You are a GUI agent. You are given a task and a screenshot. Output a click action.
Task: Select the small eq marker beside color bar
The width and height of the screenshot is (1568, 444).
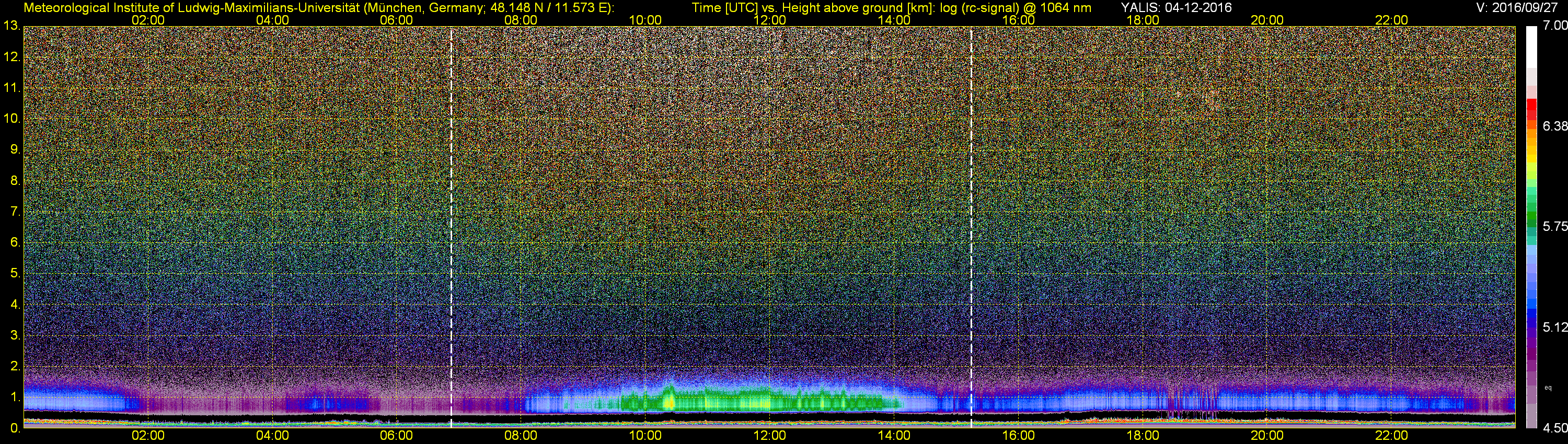coord(1548,388)
